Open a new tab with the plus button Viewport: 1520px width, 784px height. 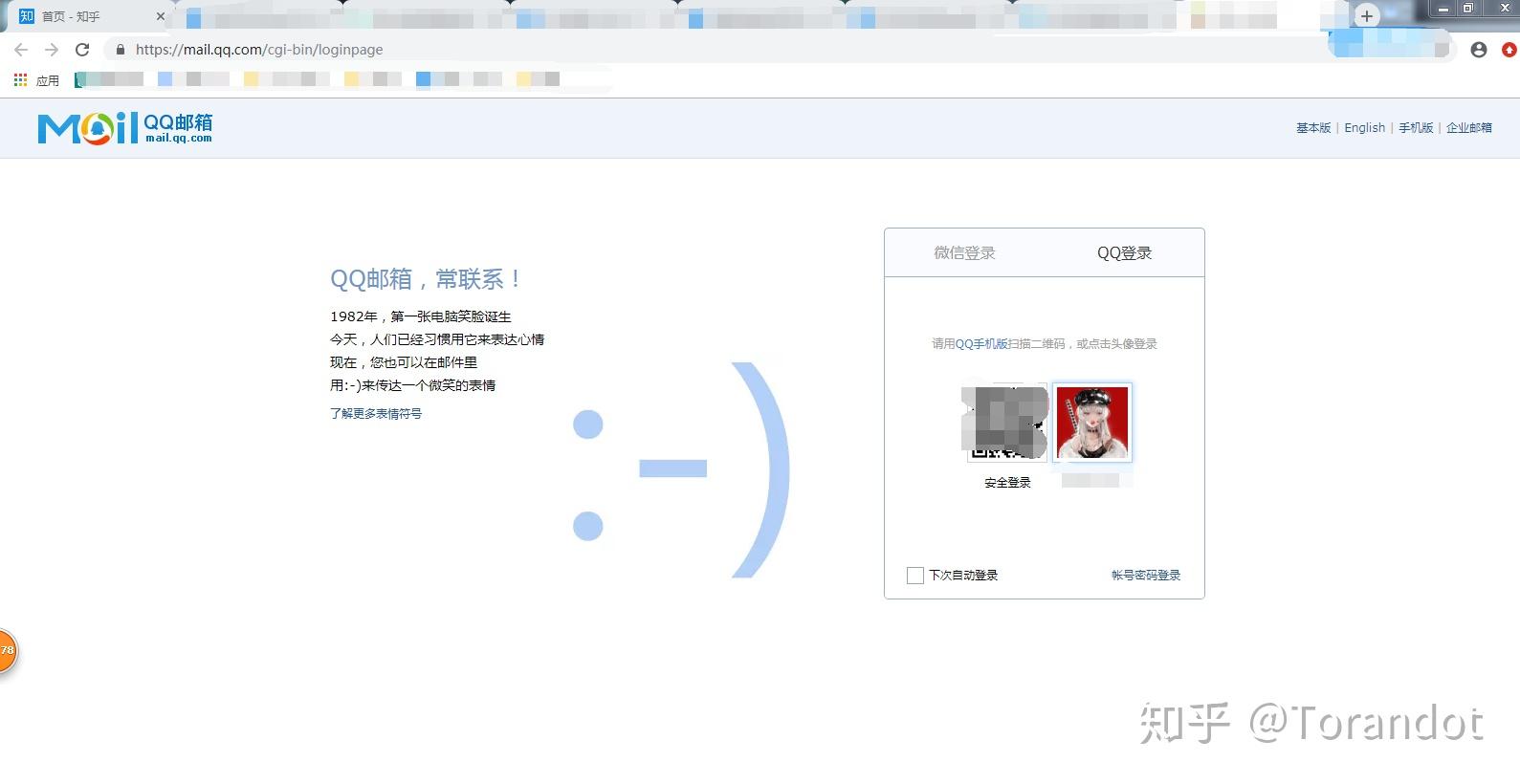click(1367, 15)
